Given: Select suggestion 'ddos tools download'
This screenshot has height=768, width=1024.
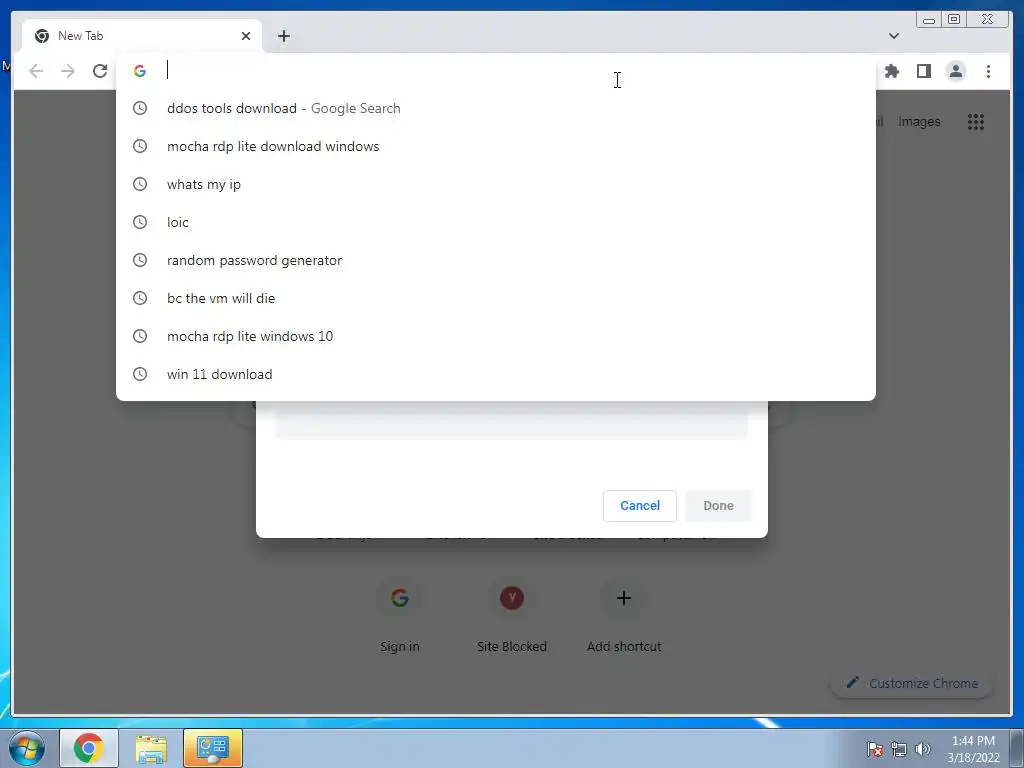Looking at the screenshot, I should tap(496, 108).
